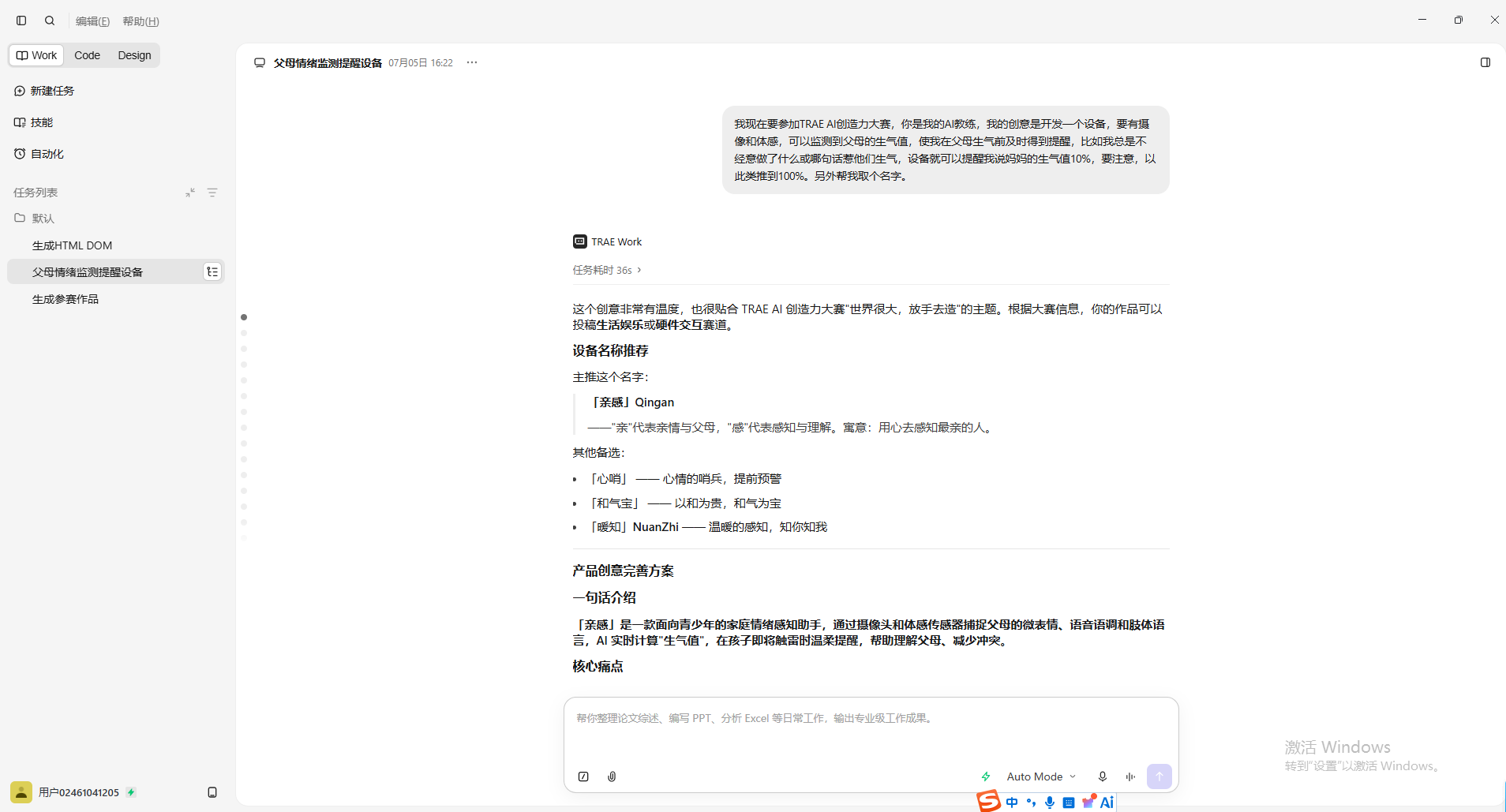
Task: Open the Auto Mode dropdown
Action: pos(1041,776)
